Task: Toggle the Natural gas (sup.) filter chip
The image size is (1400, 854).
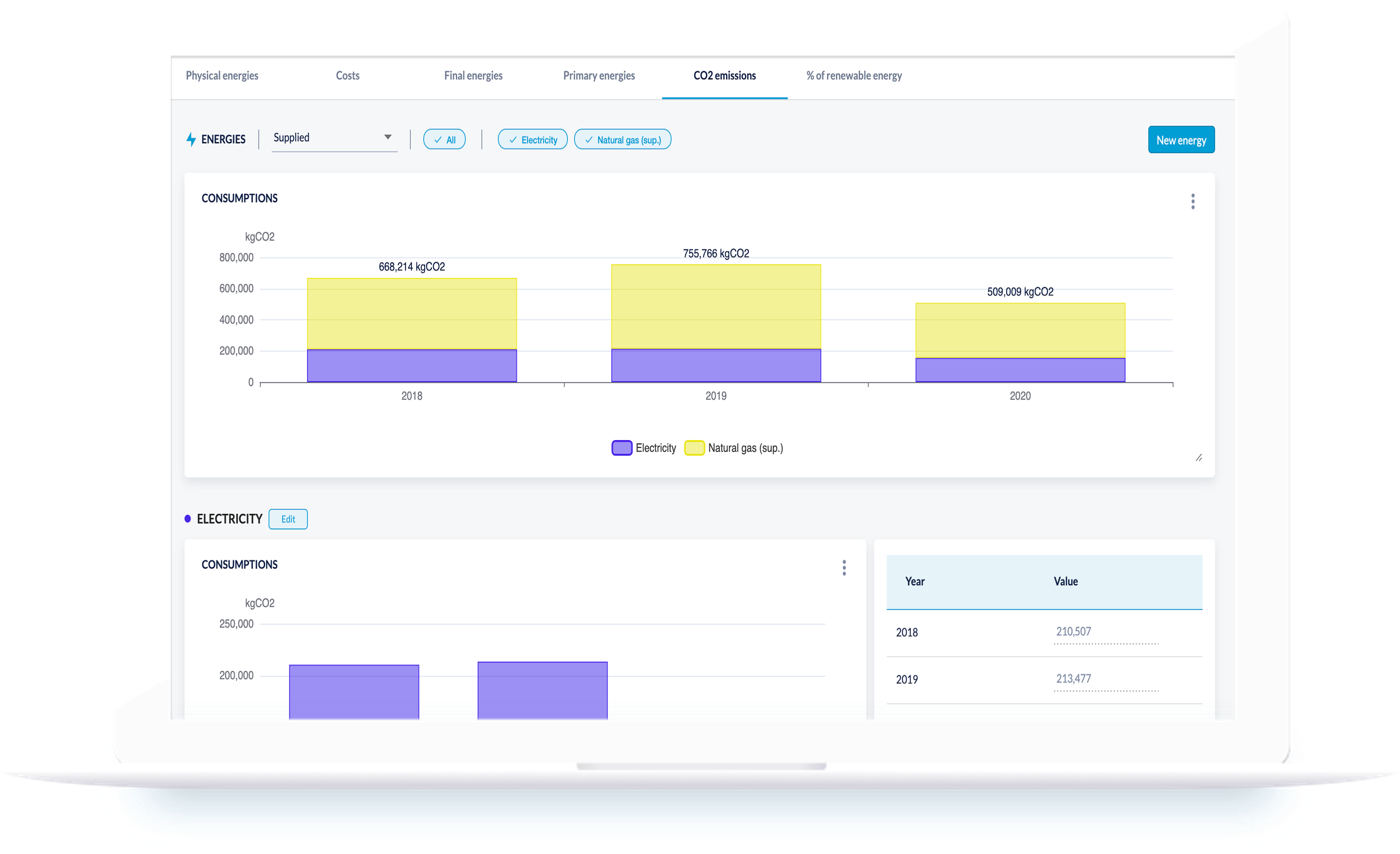Action: point(622,140)
